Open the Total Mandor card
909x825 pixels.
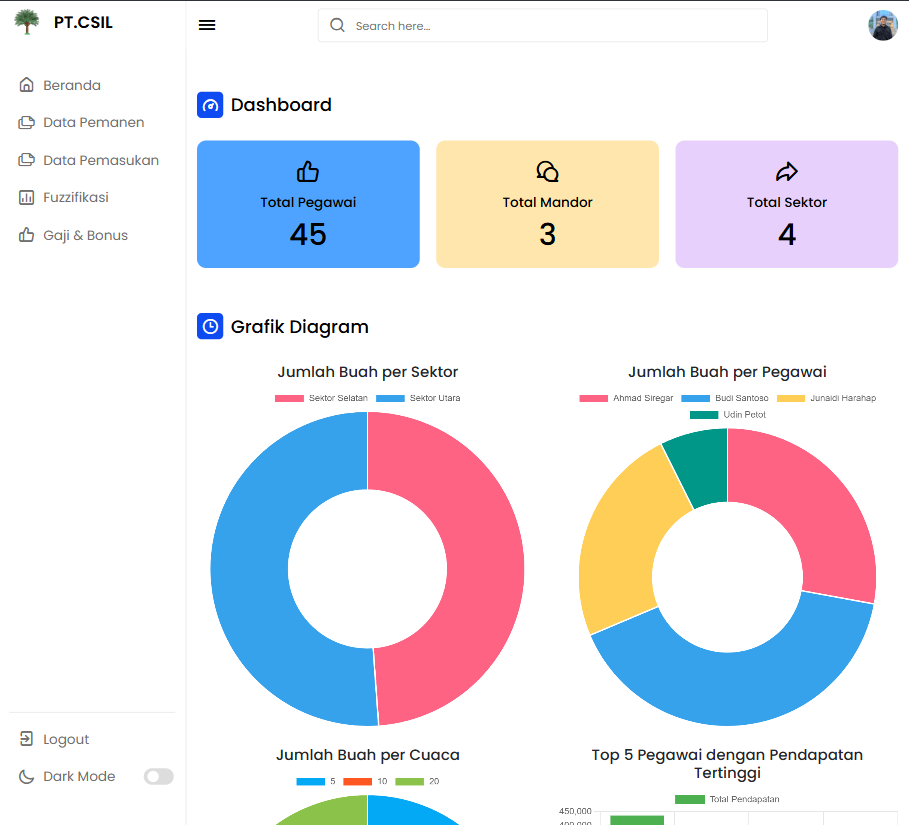tap(547, 204)
